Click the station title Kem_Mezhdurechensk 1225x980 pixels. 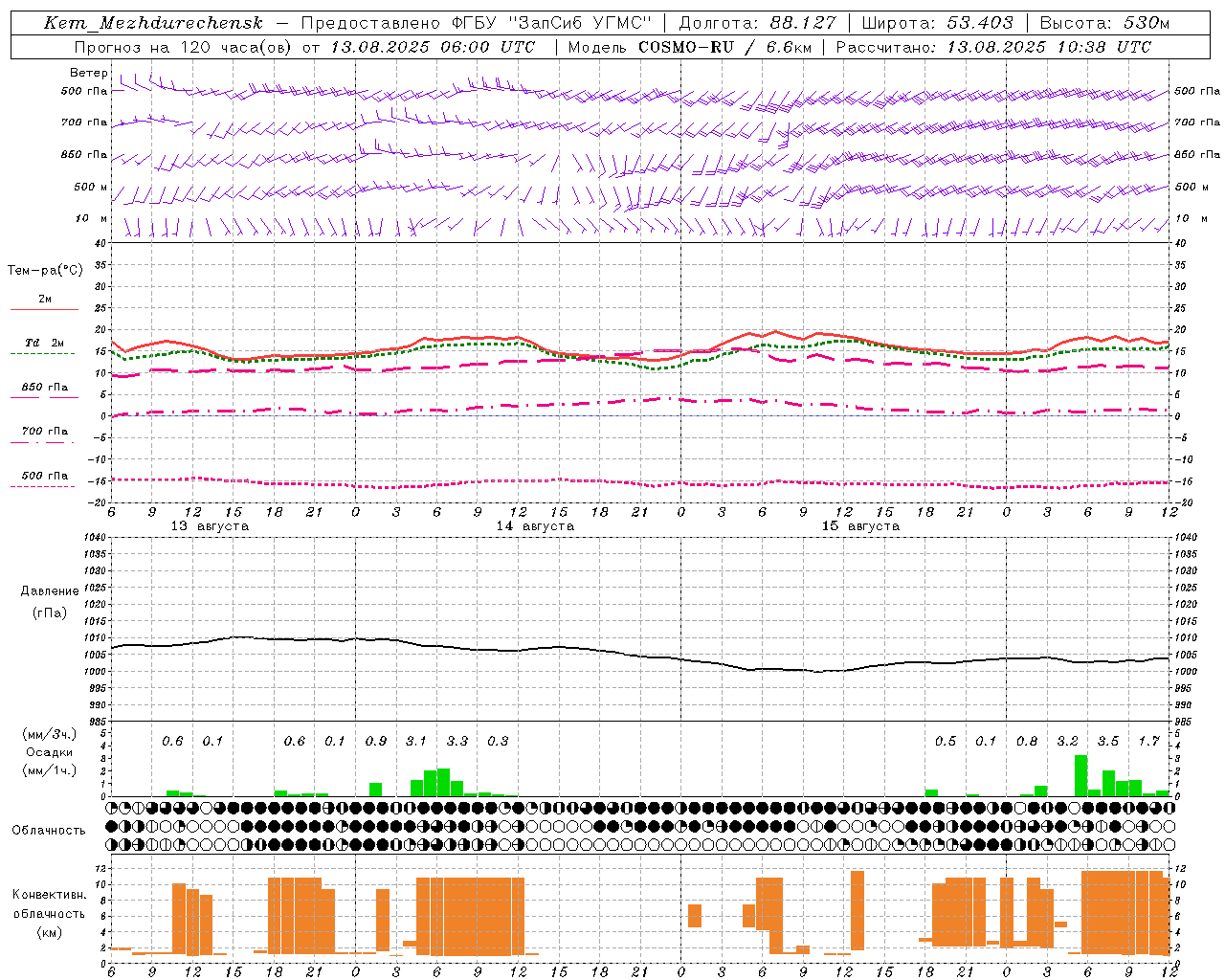pos(153,24)
